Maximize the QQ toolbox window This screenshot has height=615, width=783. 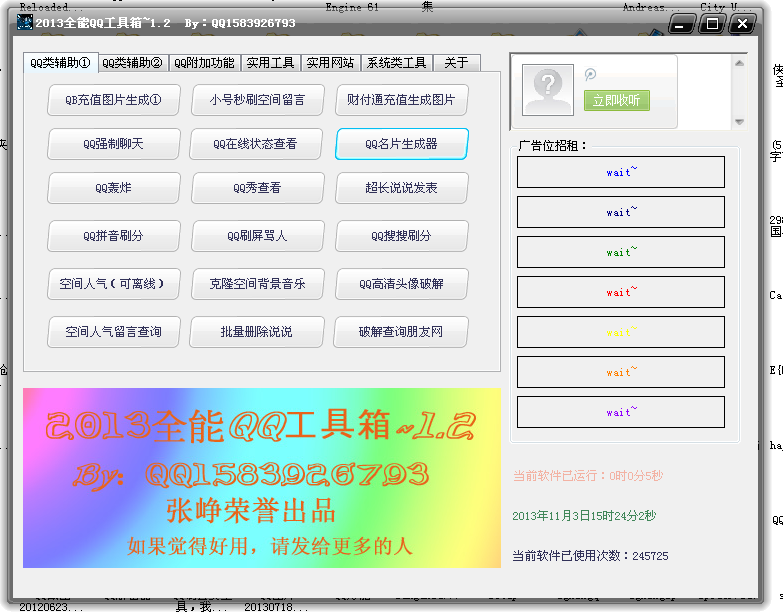[711, 24]
